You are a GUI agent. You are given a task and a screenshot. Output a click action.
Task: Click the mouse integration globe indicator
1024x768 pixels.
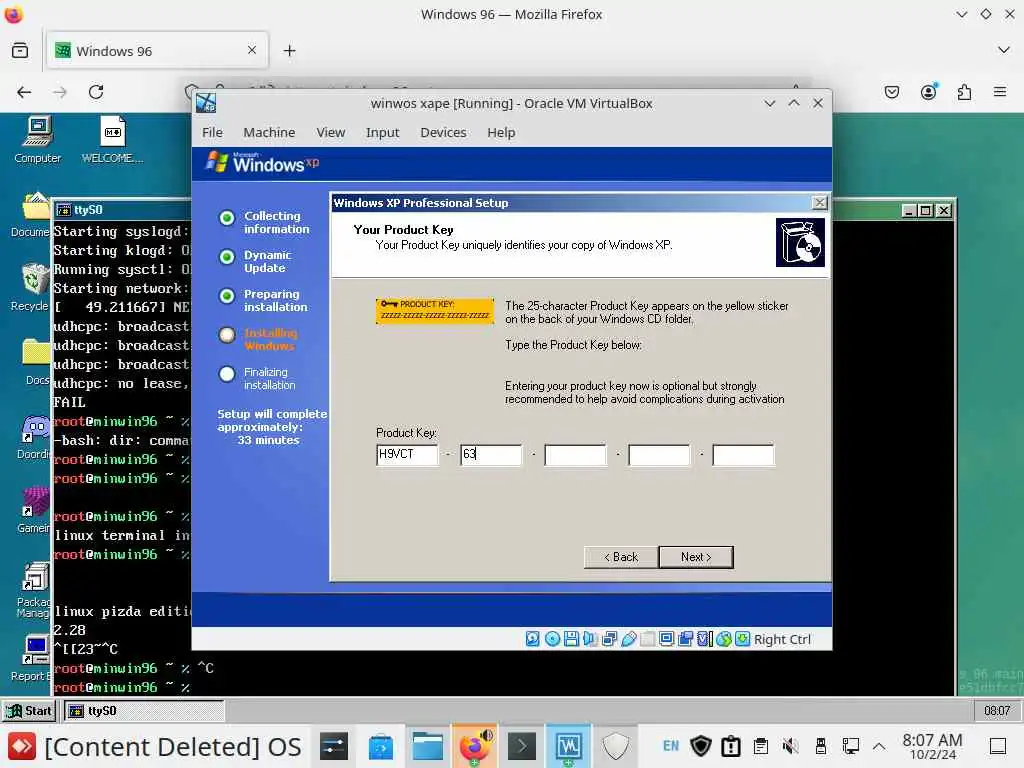[x=724, y=639]
